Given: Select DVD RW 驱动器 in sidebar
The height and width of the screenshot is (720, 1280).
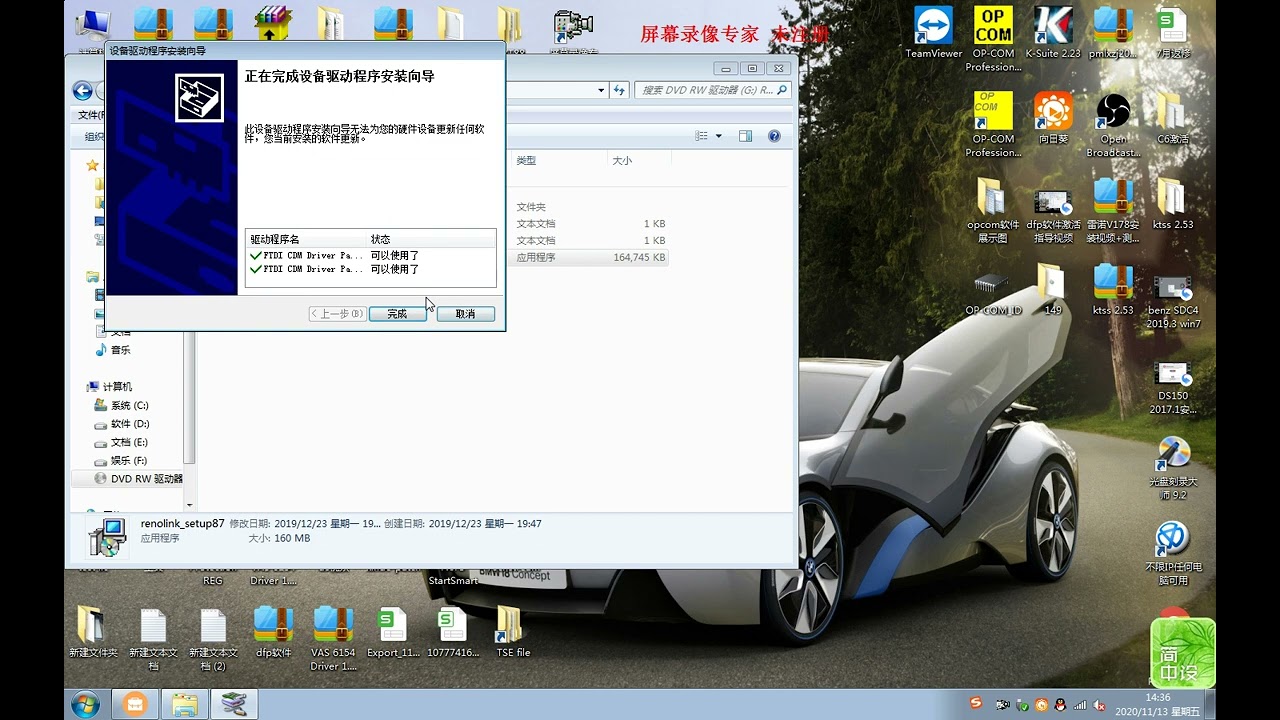Looking at the screenshot, I should click(x=138, y=479).
